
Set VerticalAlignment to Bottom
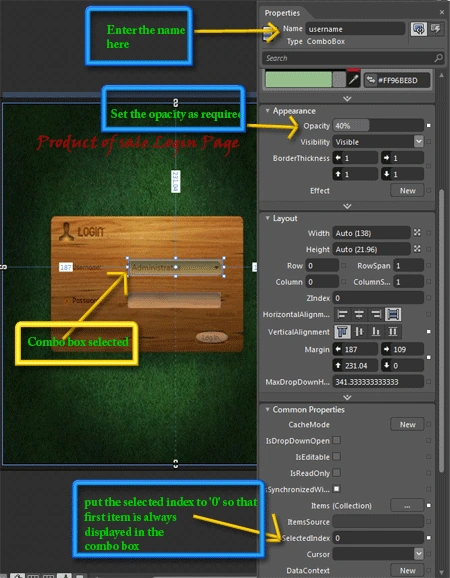point(376,332)
